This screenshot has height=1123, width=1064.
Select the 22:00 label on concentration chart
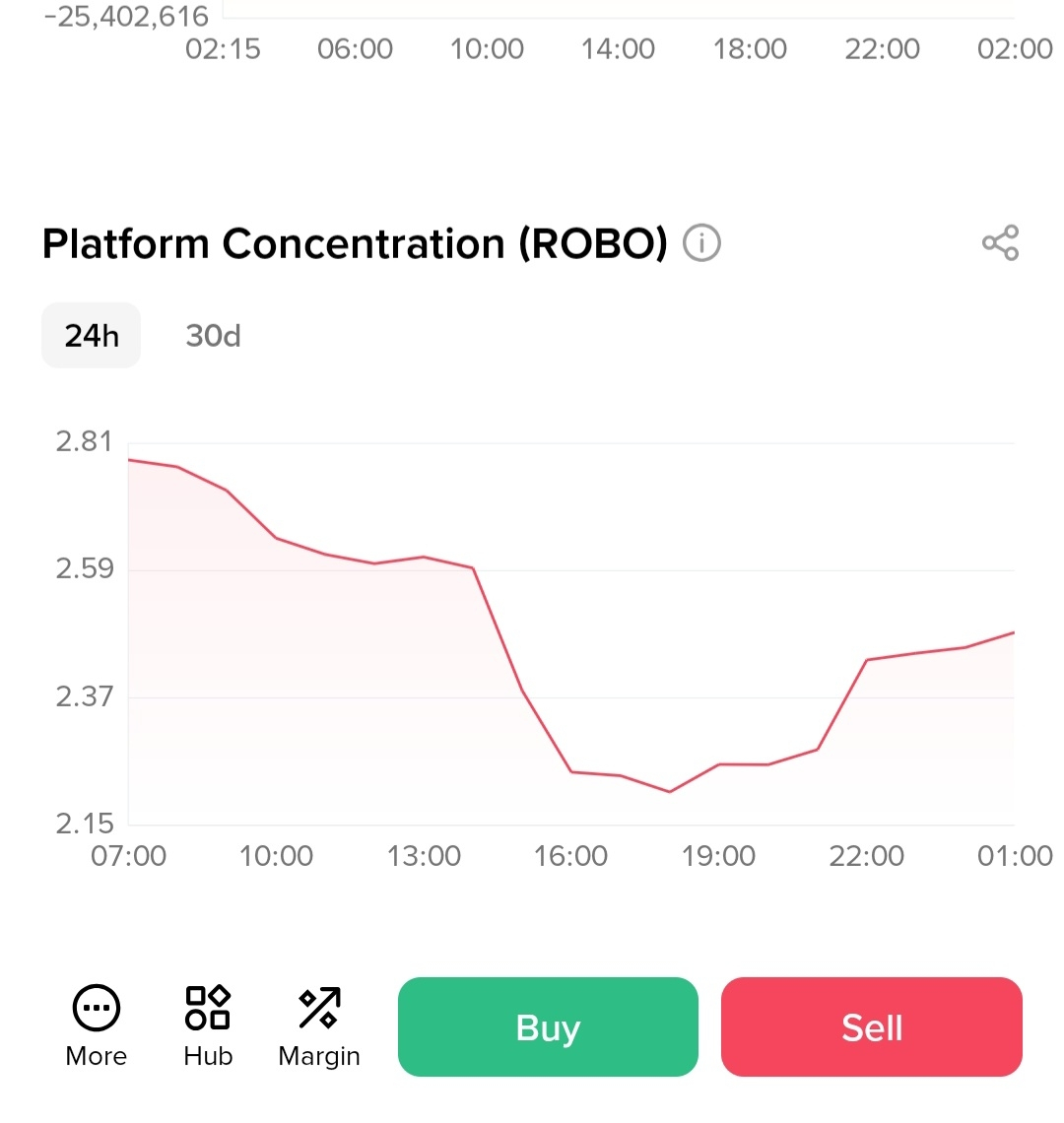866,856
